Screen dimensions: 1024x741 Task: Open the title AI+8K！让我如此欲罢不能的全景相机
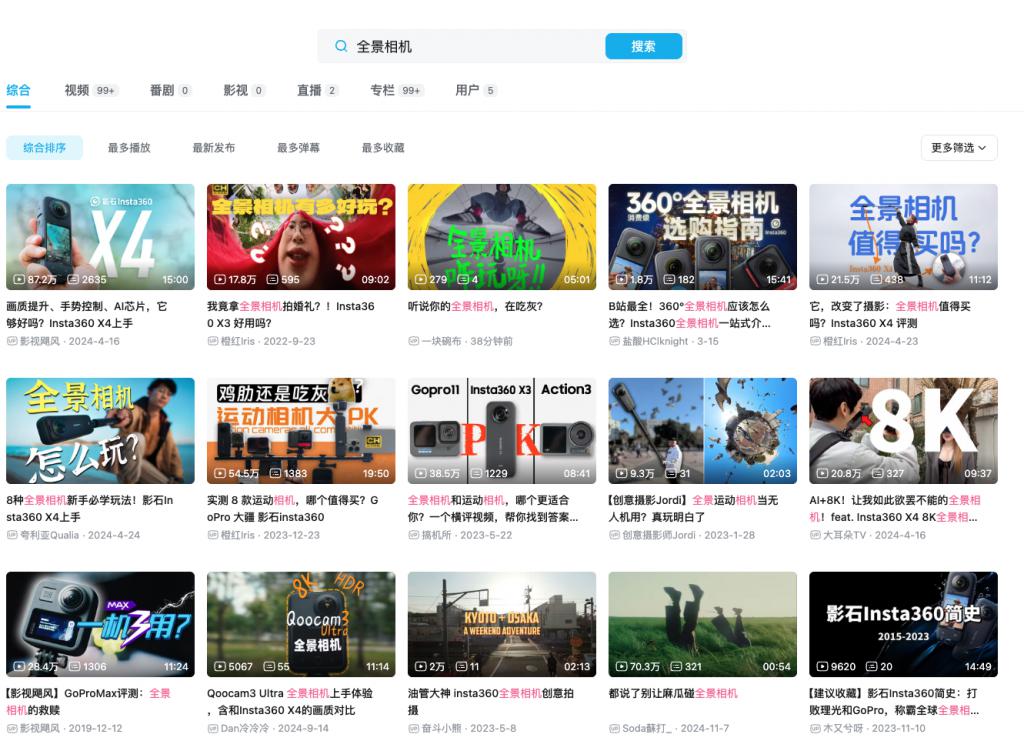pos(895,509)
